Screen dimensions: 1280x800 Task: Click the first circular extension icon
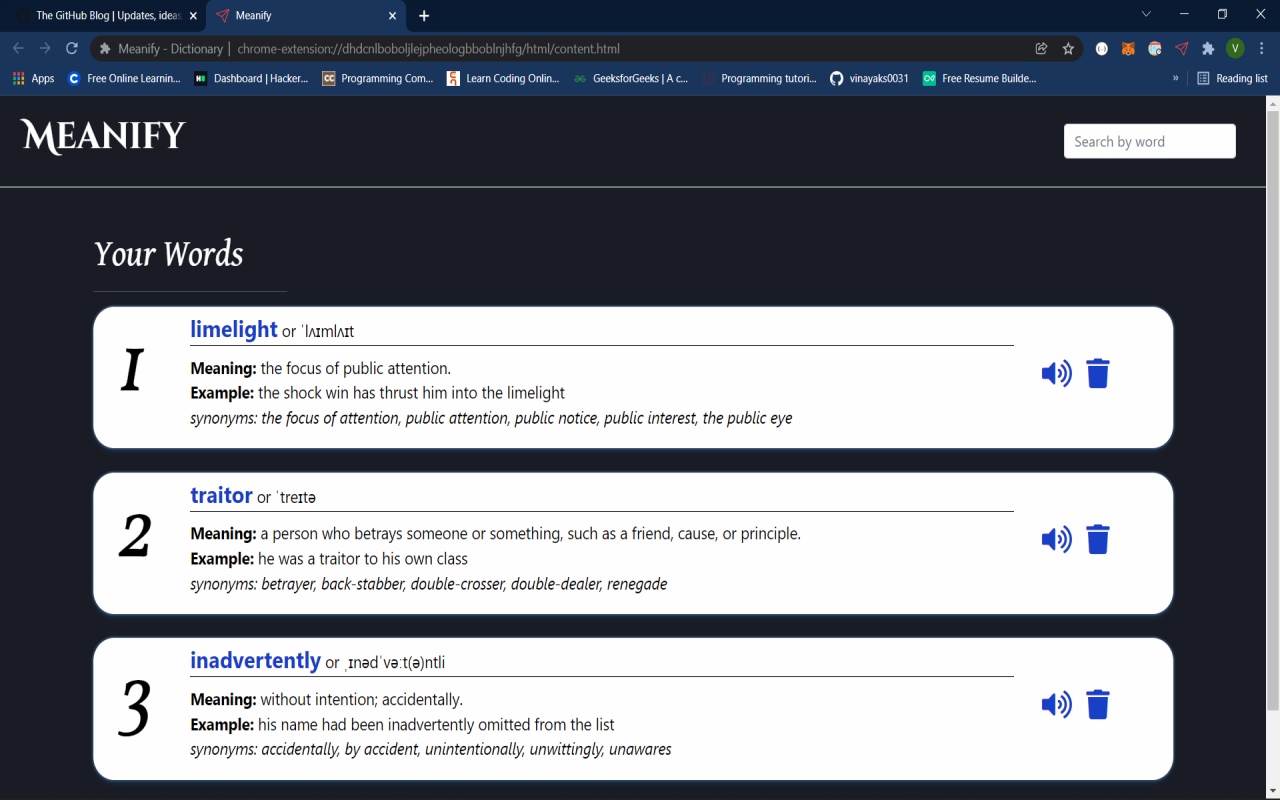(1101, 48)
